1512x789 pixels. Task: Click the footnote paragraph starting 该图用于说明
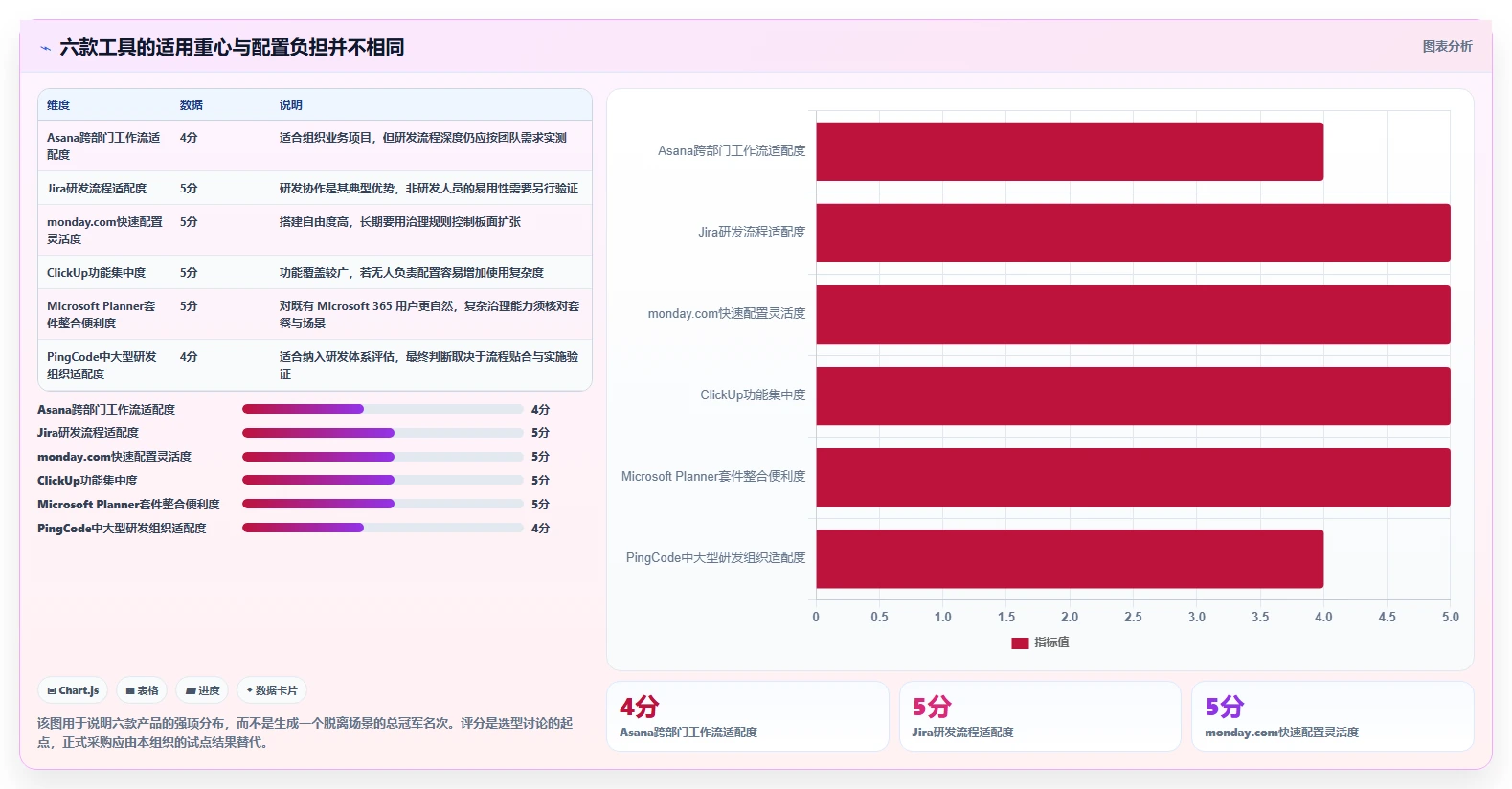pos(305,733)
